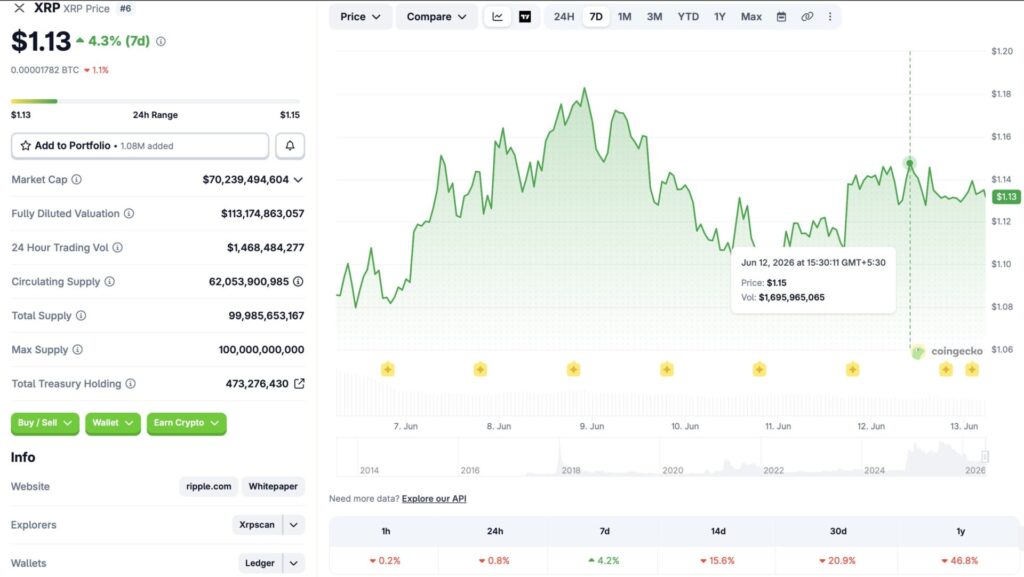
Task: Copy chart link with the chain icon
Action: (807, 17)
